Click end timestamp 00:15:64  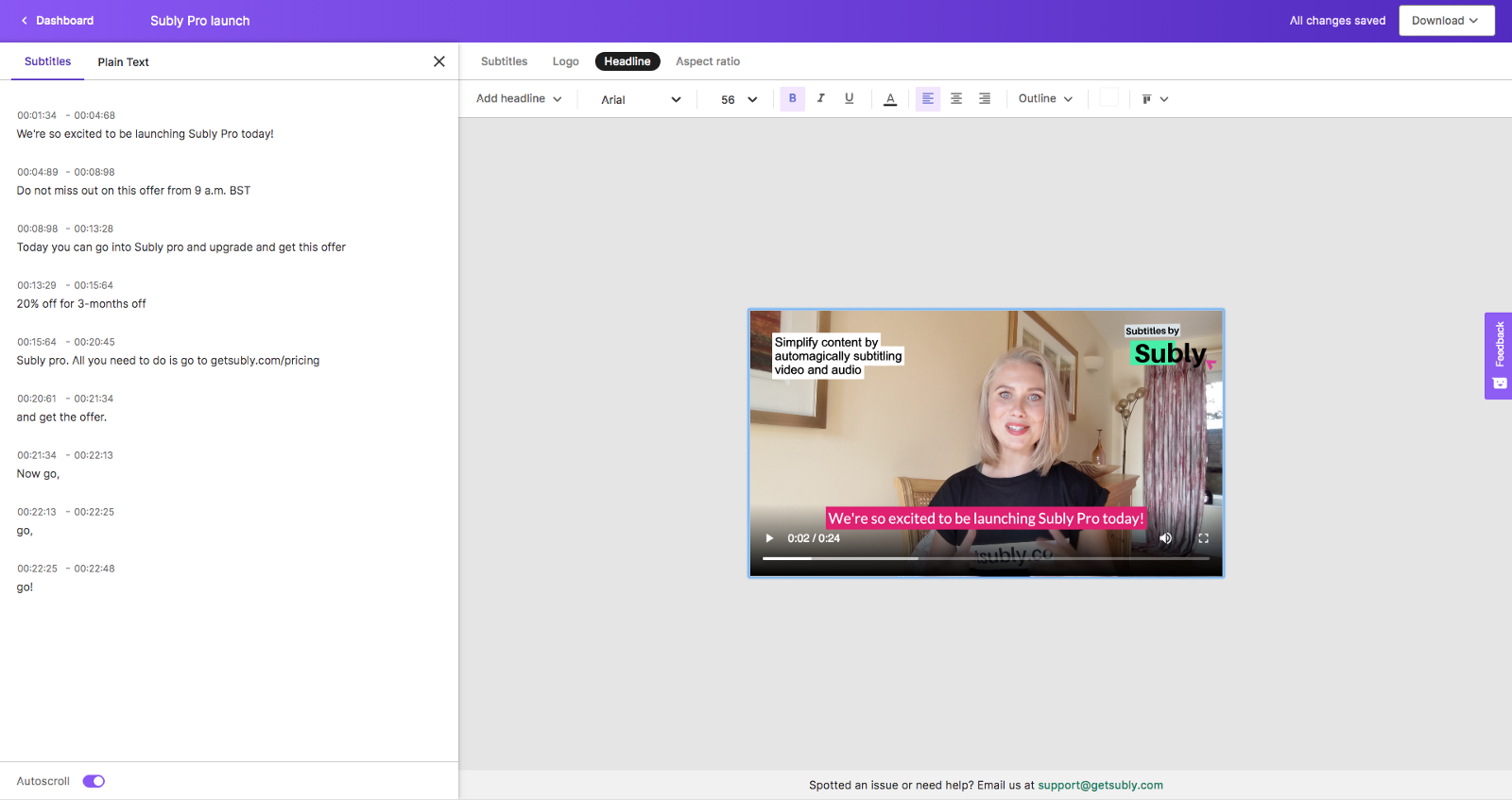(94, 285)
